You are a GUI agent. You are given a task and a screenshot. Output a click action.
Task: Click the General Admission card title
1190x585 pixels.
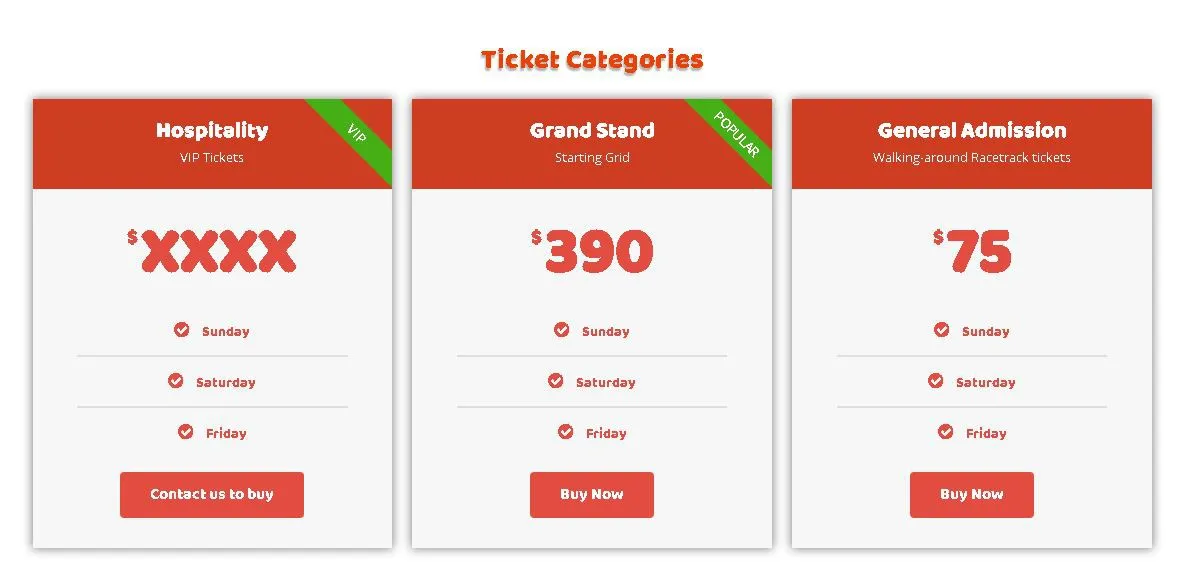(x=971, y=131)
